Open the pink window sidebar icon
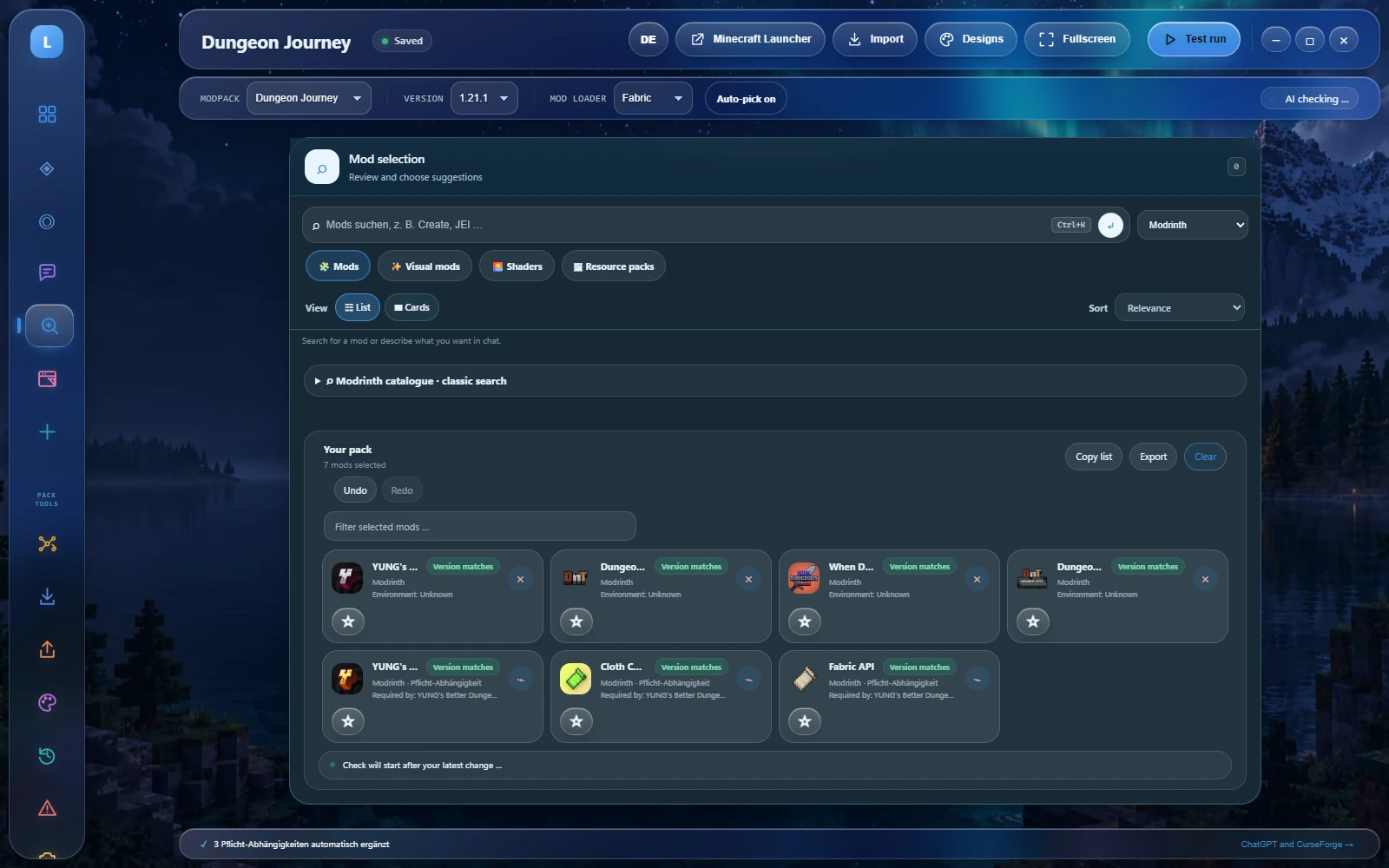This screenshot has height=868, width=1389. (47, 379)
